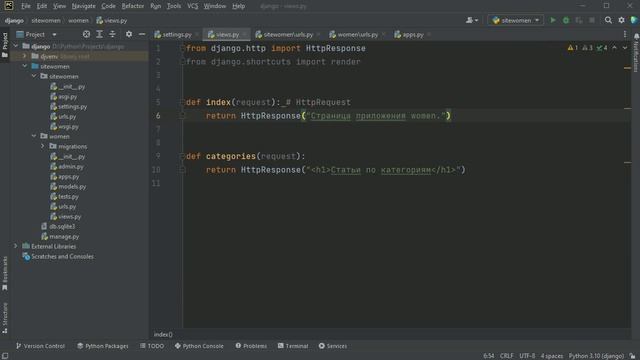Open TODO tool window
The height and width of the screenshot is (360, 640).
click(152, 346)
